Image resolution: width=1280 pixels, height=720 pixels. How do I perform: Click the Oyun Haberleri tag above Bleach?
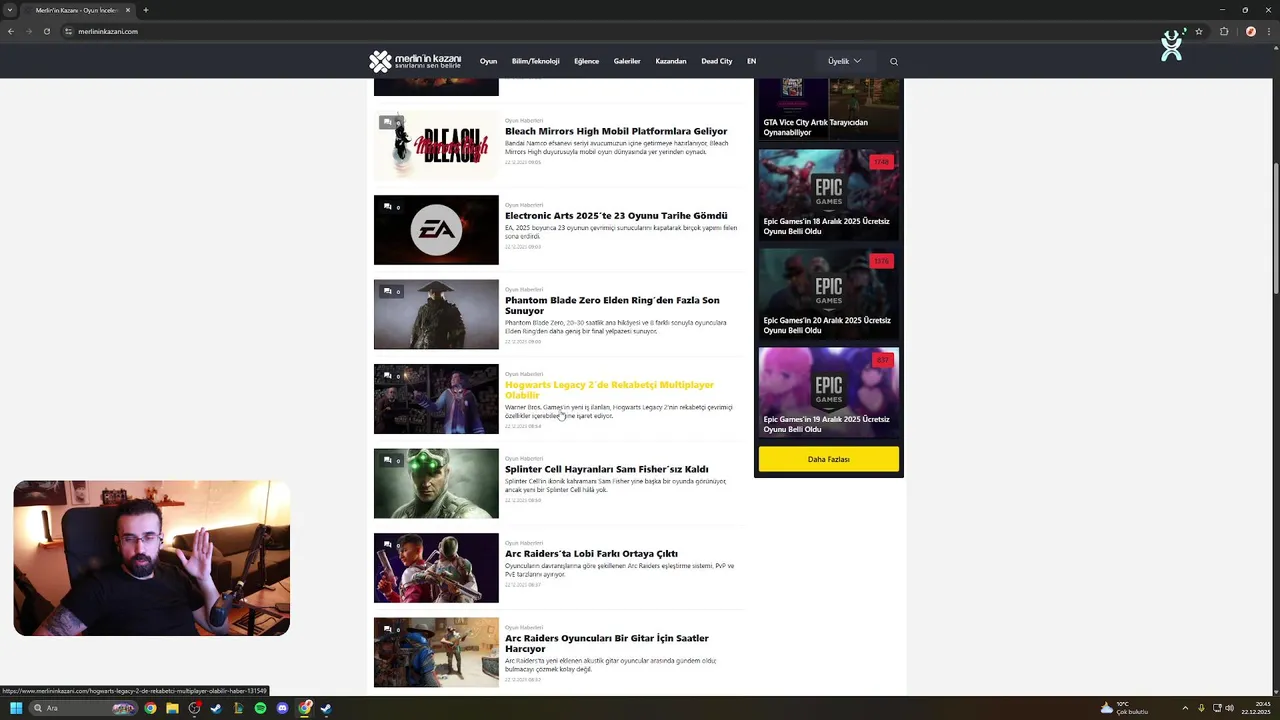point(524,120)
